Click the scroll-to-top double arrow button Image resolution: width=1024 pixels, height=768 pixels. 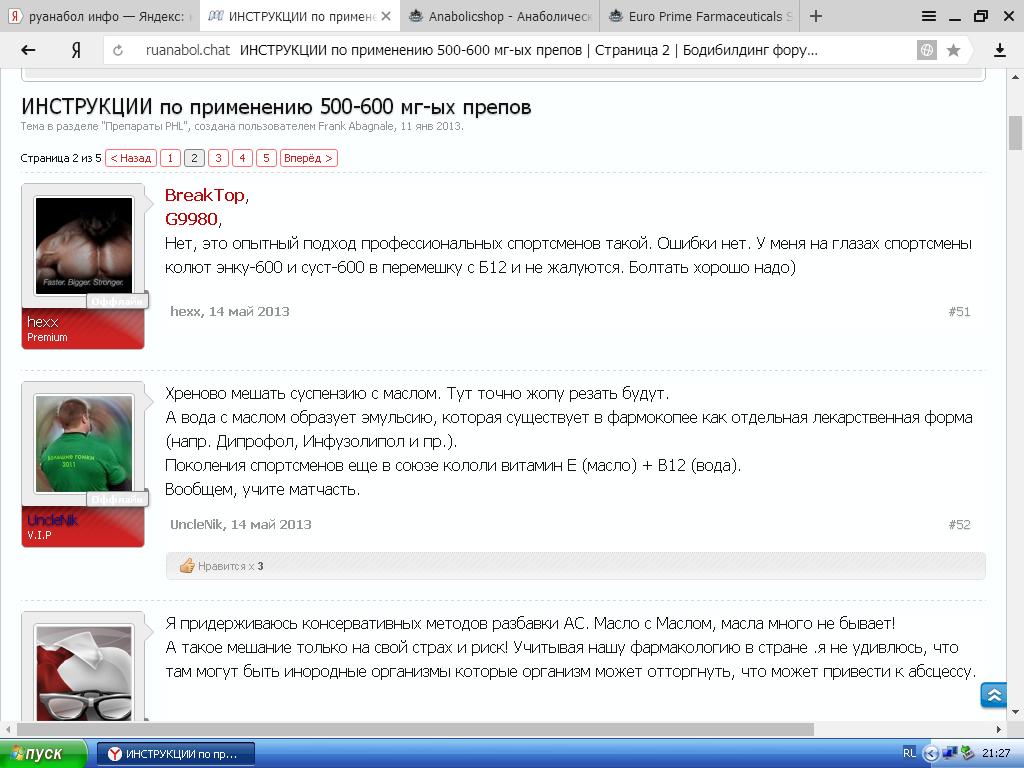click(993, 695)
